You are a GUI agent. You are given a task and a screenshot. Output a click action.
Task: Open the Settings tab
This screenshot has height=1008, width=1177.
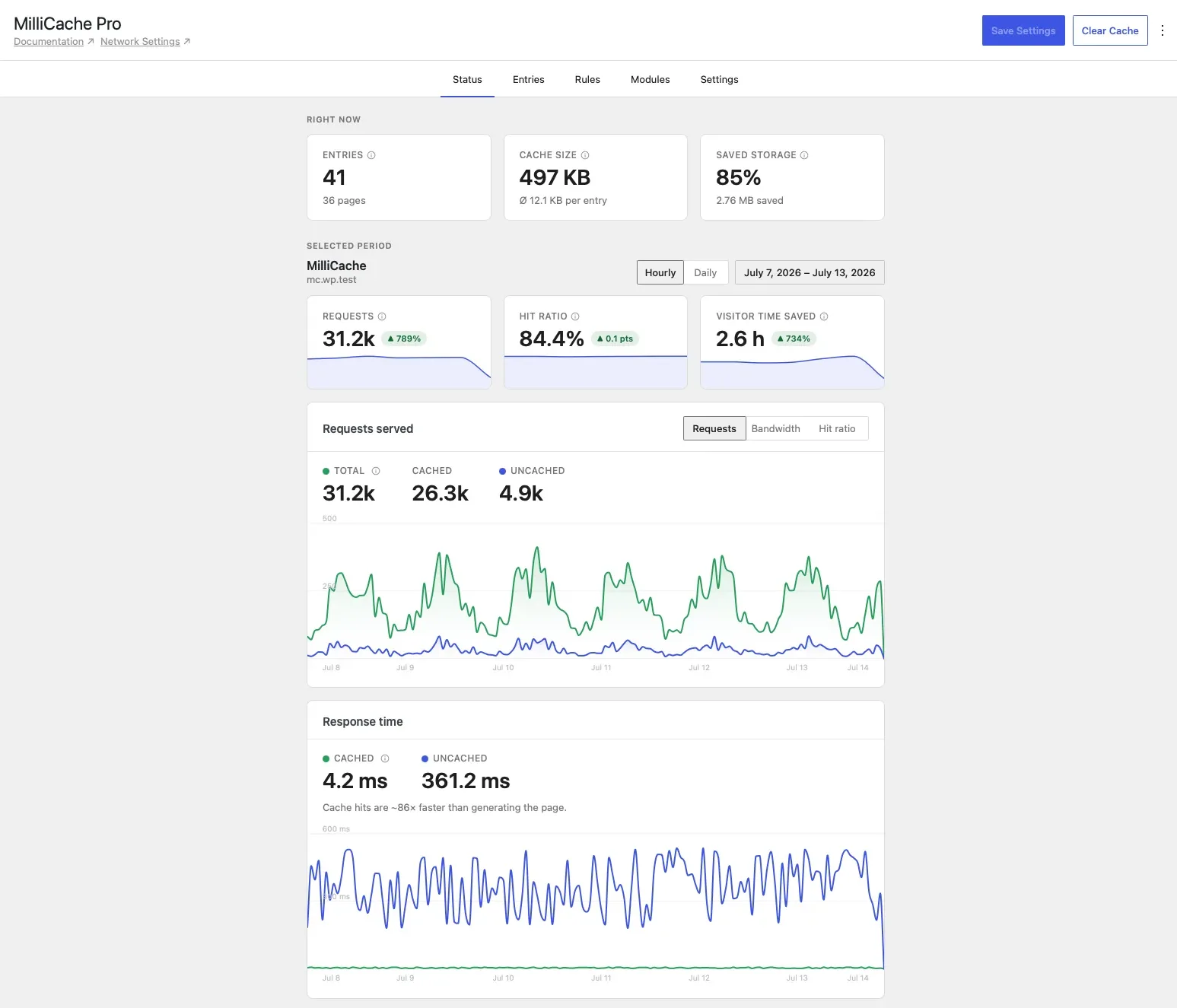tap(719, 79)
